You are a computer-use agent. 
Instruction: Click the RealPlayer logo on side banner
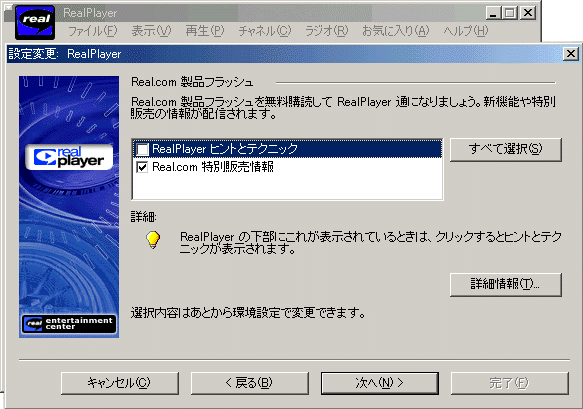pyautogui.click(x=69, y=157)
